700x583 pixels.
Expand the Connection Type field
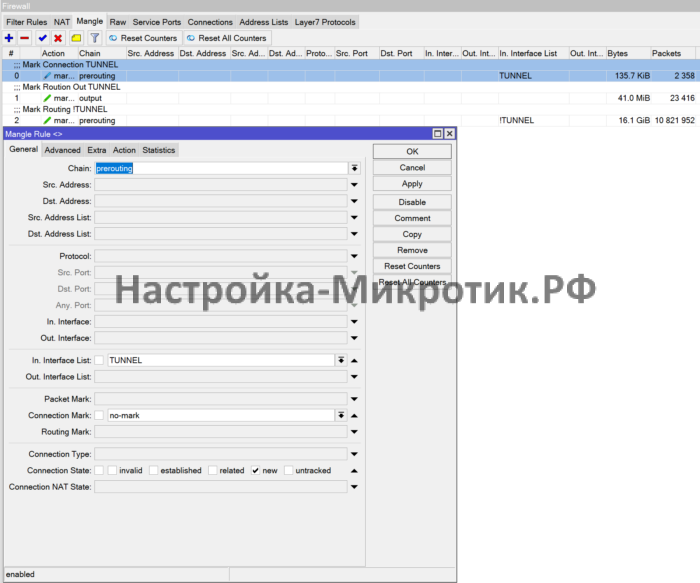click(x=354, y=454)
